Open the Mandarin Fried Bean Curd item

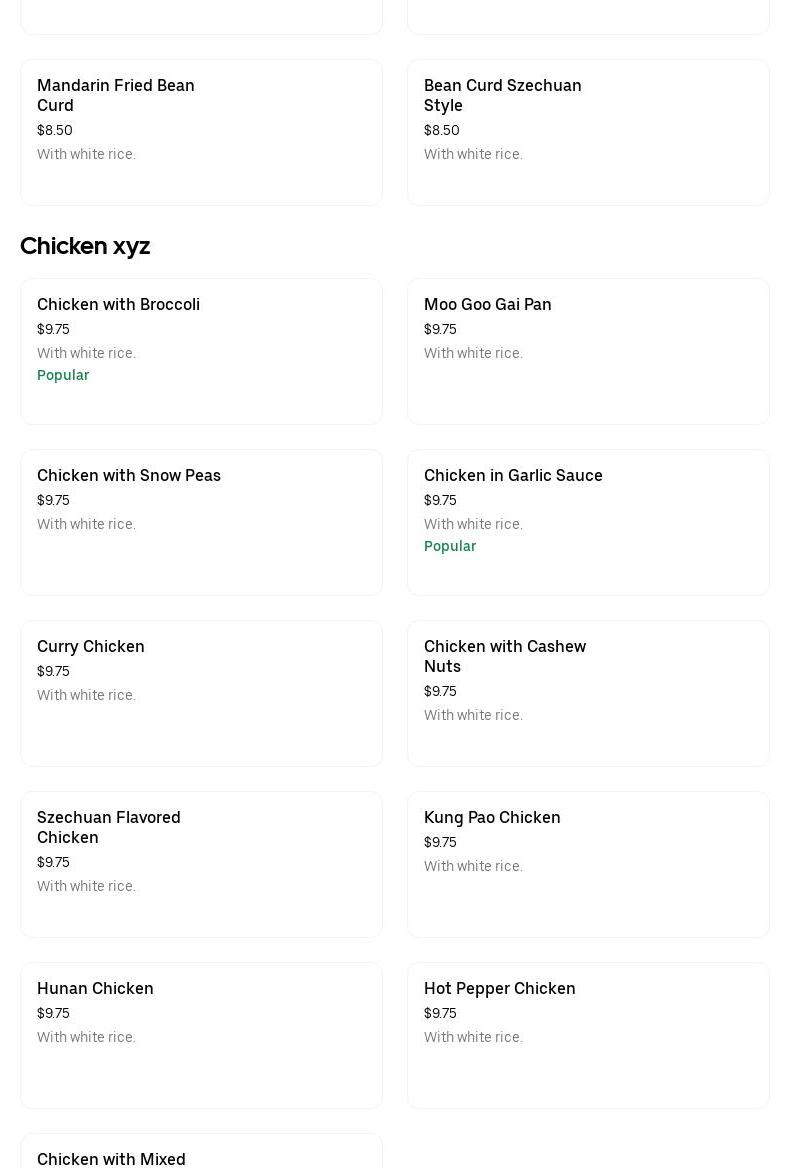tap(201, 132)
